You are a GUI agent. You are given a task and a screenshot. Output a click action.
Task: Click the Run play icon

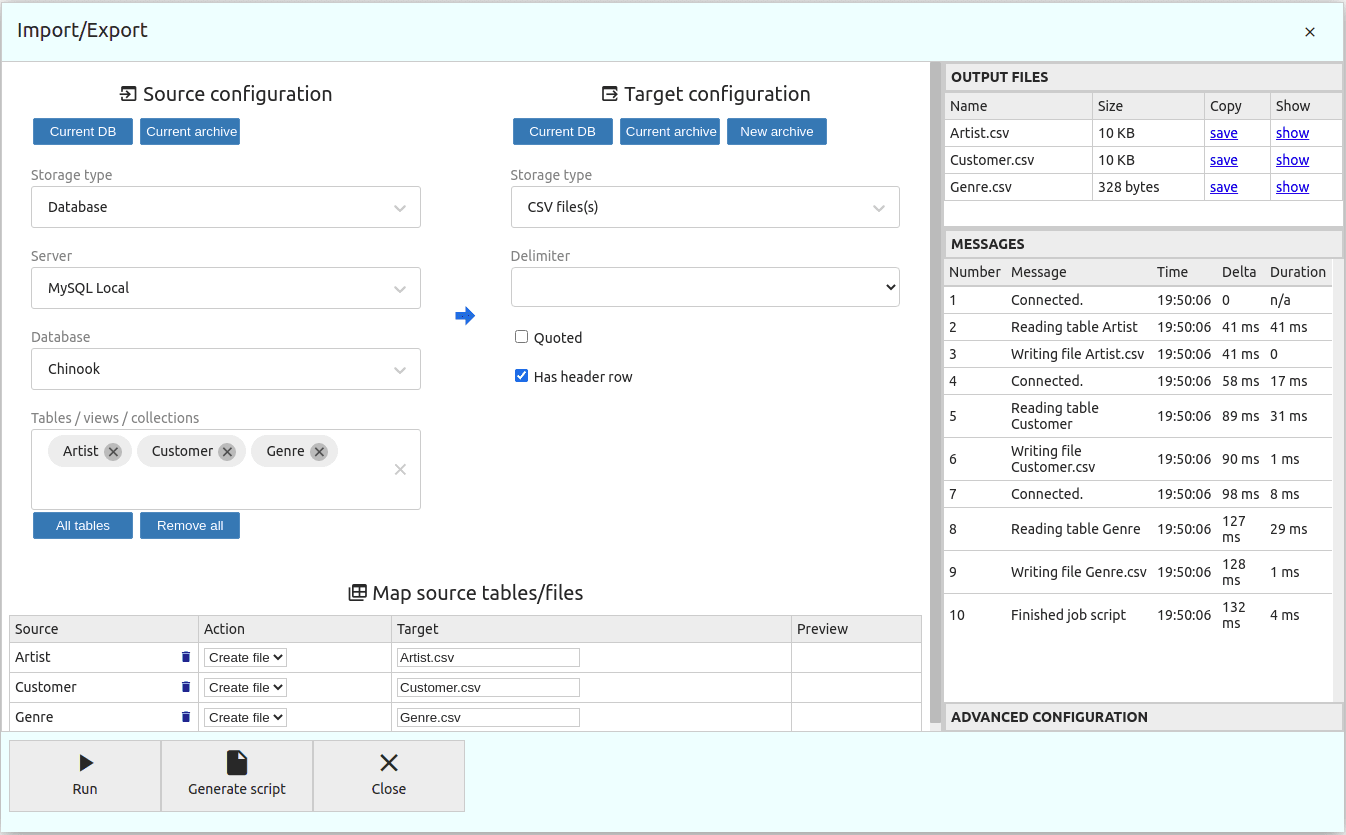coord(85,762)
